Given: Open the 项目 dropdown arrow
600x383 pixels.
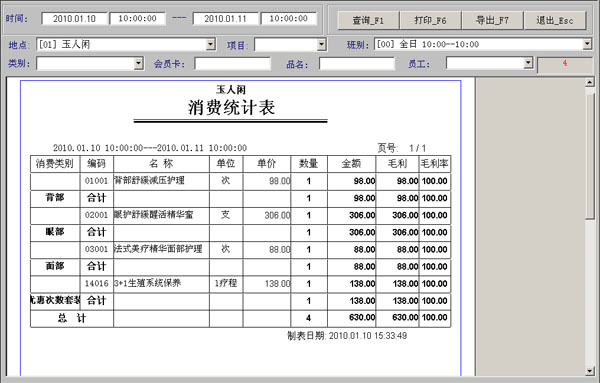Looking at the screenshot, I should [x=321, y=45].
